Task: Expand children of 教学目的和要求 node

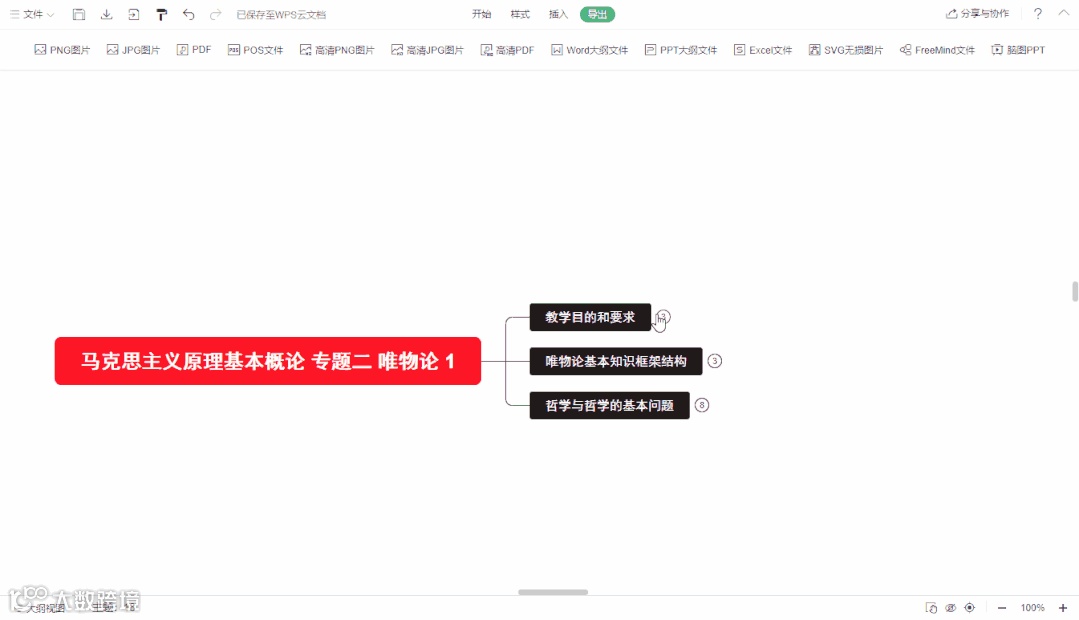Action: click(663, 317)
